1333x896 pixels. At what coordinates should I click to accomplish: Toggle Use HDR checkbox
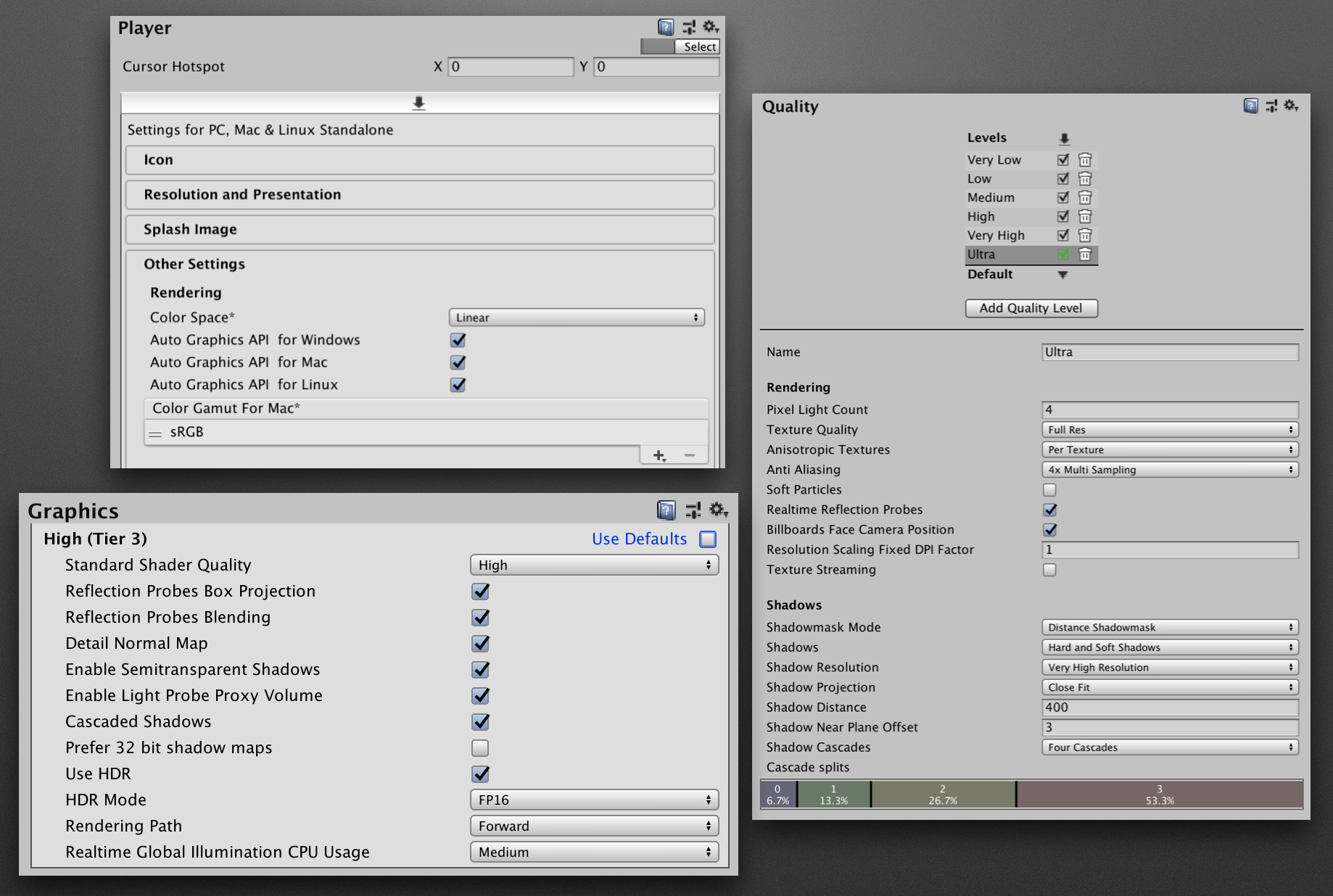[x=480, y=774]
